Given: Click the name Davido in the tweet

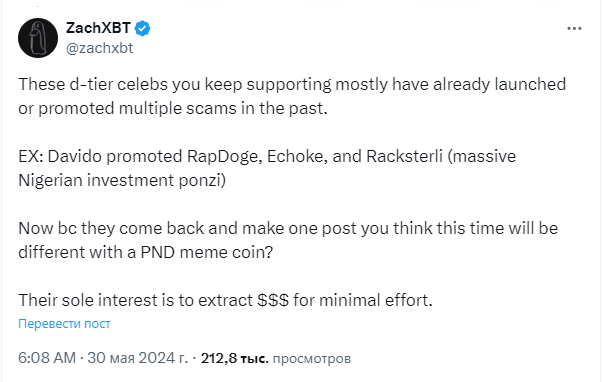Looking at the screenshot, I should (x=74, y=156).
